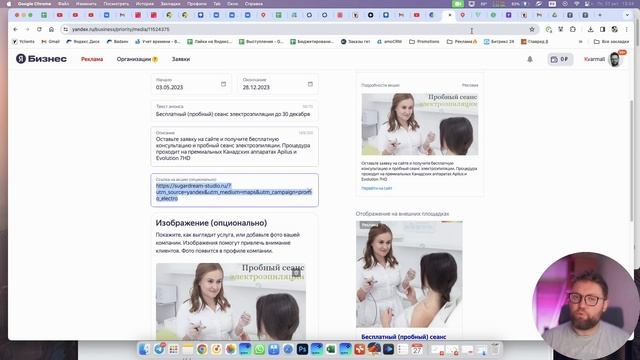Viewport: 640px width, 360px height.
Task: Open the Реклама bookmarks folder
Action: pos(462,42)
